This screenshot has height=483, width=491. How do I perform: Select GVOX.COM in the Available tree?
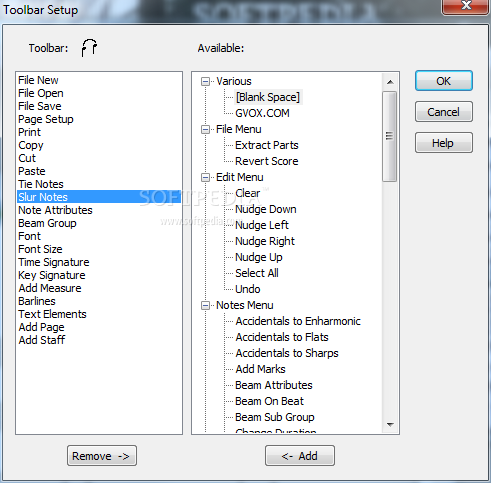coord(262,113)
